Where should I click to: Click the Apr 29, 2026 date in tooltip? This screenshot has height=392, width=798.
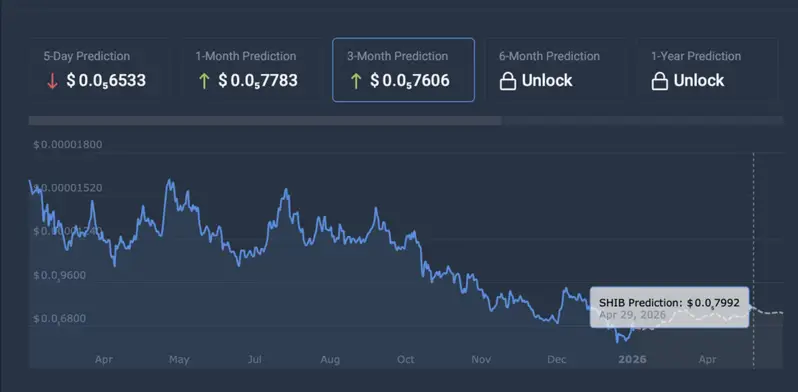(632, 315)
